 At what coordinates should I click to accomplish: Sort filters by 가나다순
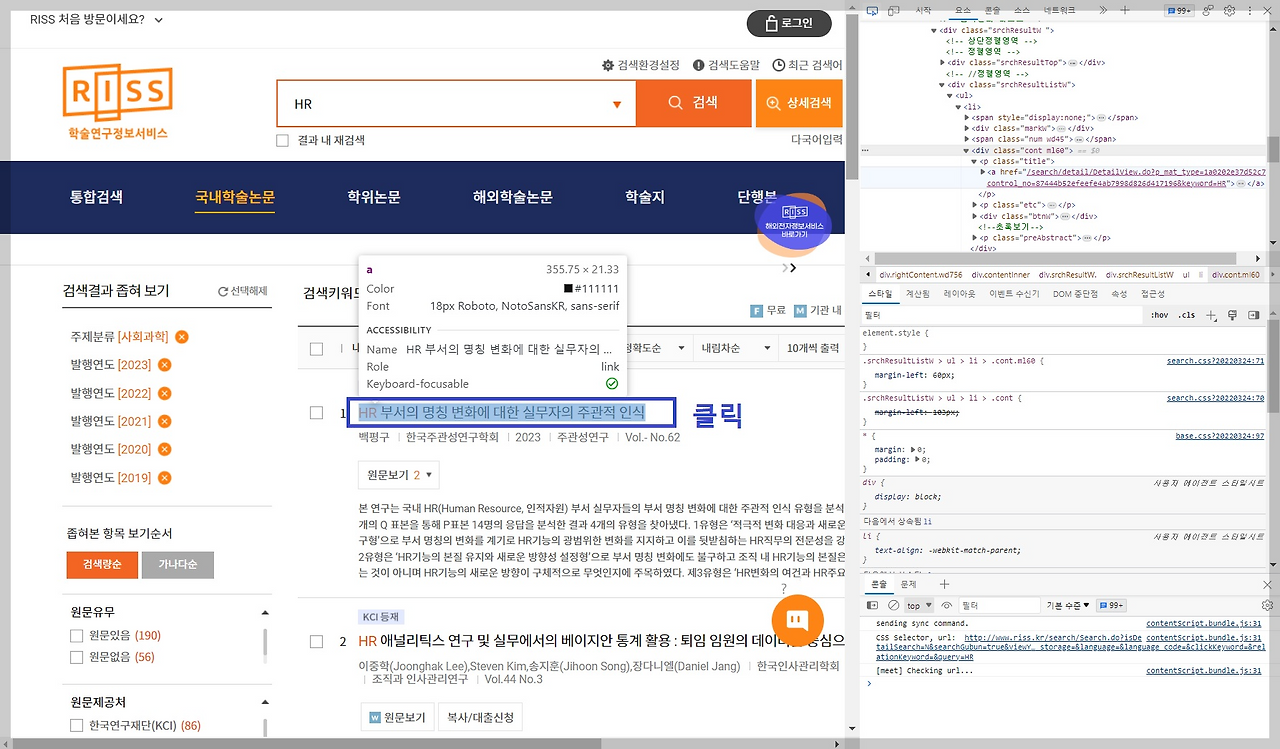[178, 565]
